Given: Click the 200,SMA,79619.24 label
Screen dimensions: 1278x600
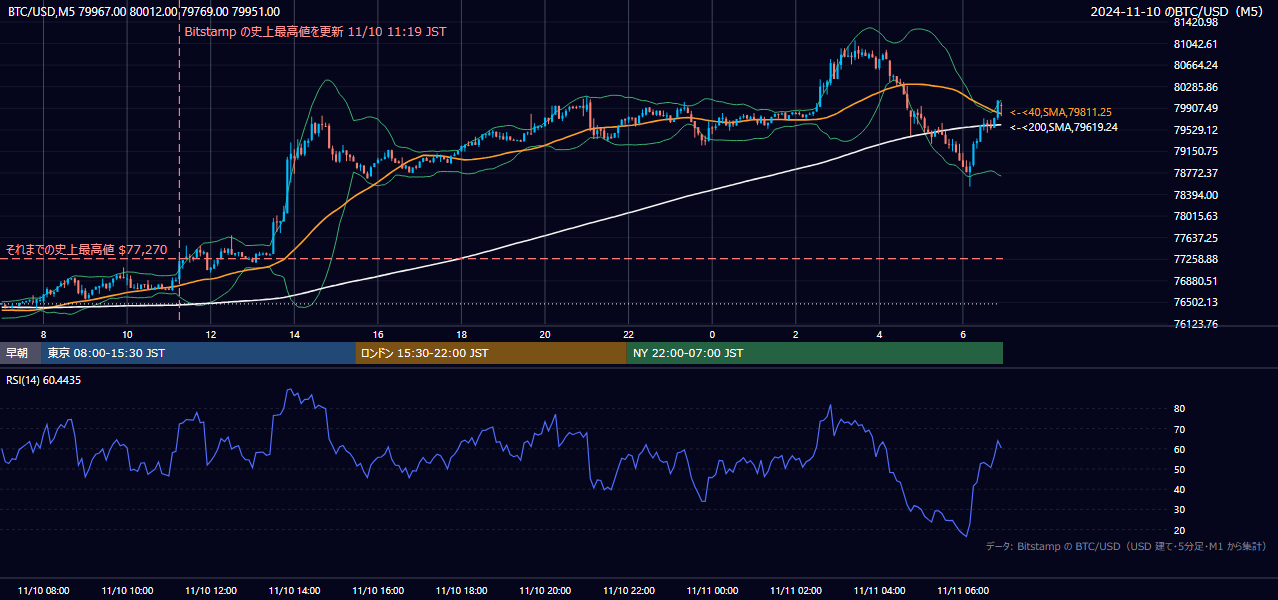Looking at the screenshot, I should (1065, 127).
